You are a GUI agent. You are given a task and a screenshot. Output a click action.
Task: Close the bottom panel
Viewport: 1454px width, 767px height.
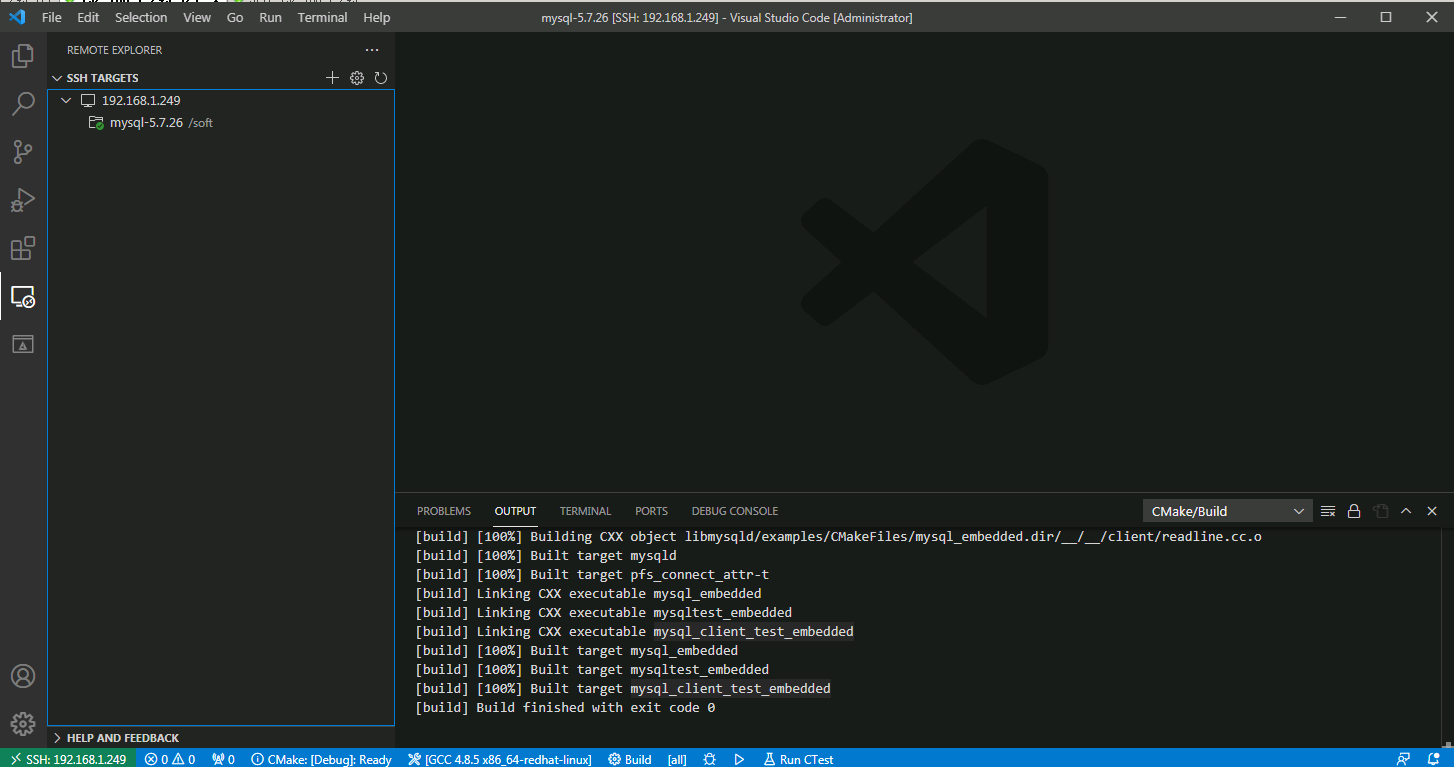point(1432,511)
